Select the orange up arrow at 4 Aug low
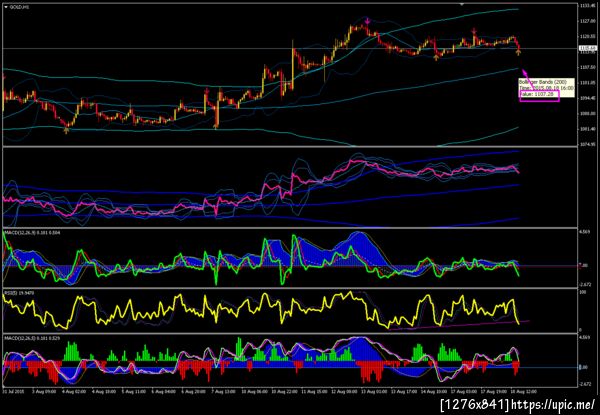This screenshot has width=600, height=415. 66,130
